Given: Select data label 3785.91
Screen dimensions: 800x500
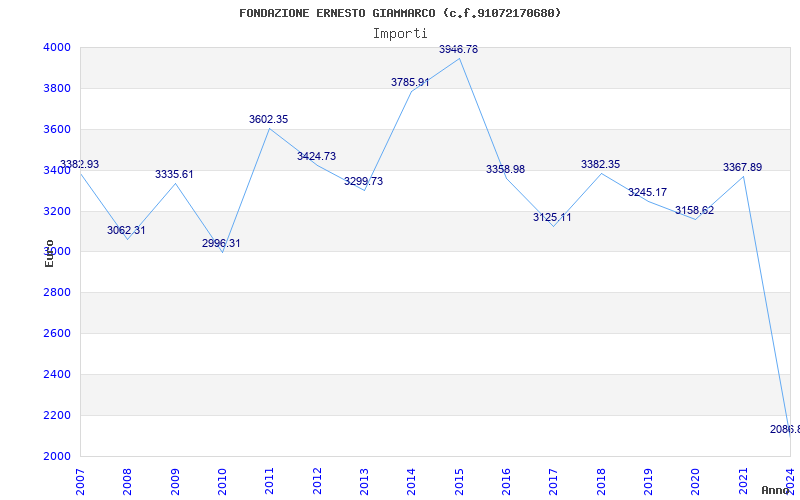Looking at the screenshot, I should coord(410,82).
